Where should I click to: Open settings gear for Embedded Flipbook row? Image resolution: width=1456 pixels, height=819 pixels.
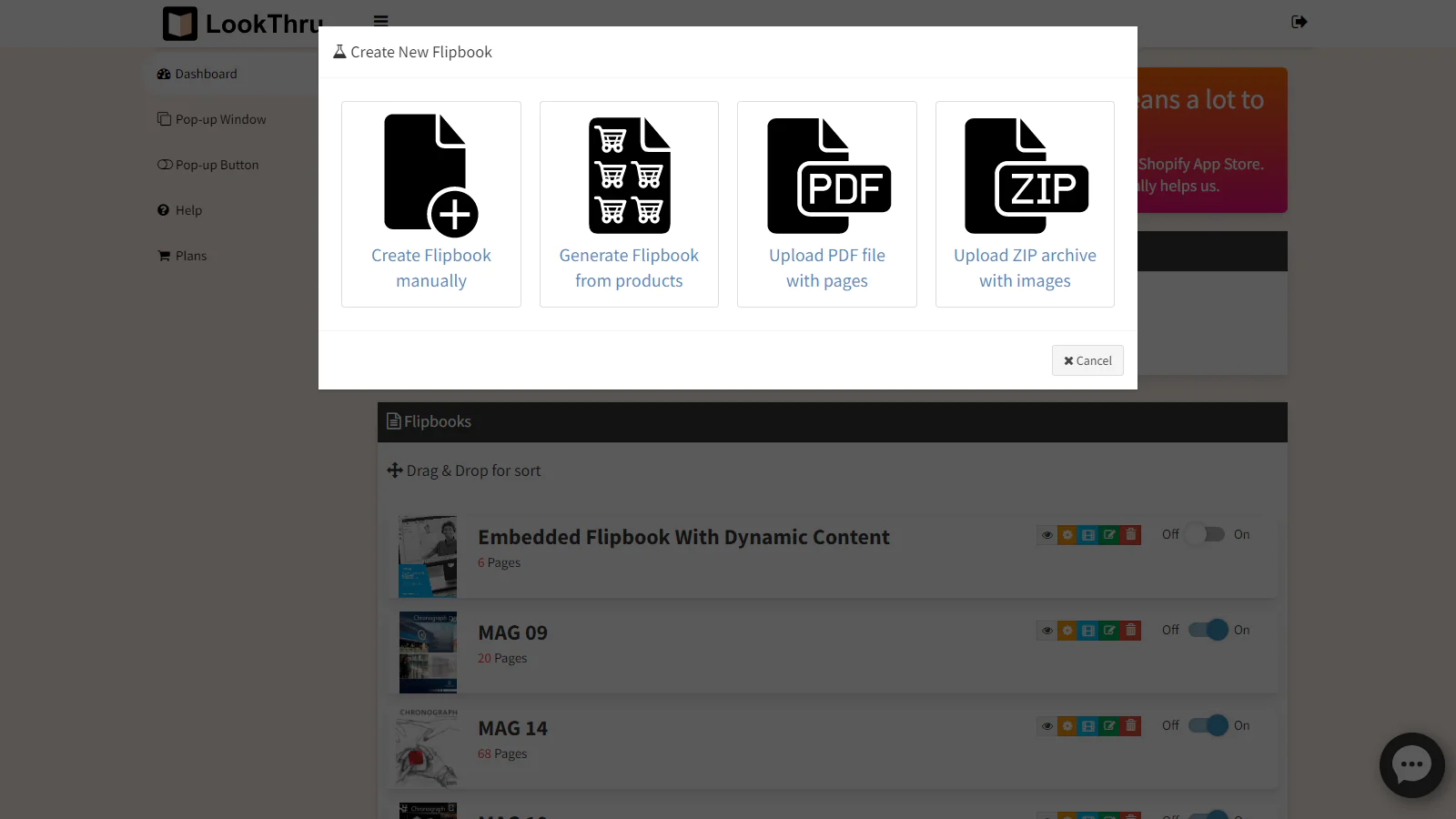tap(1067, 535)
